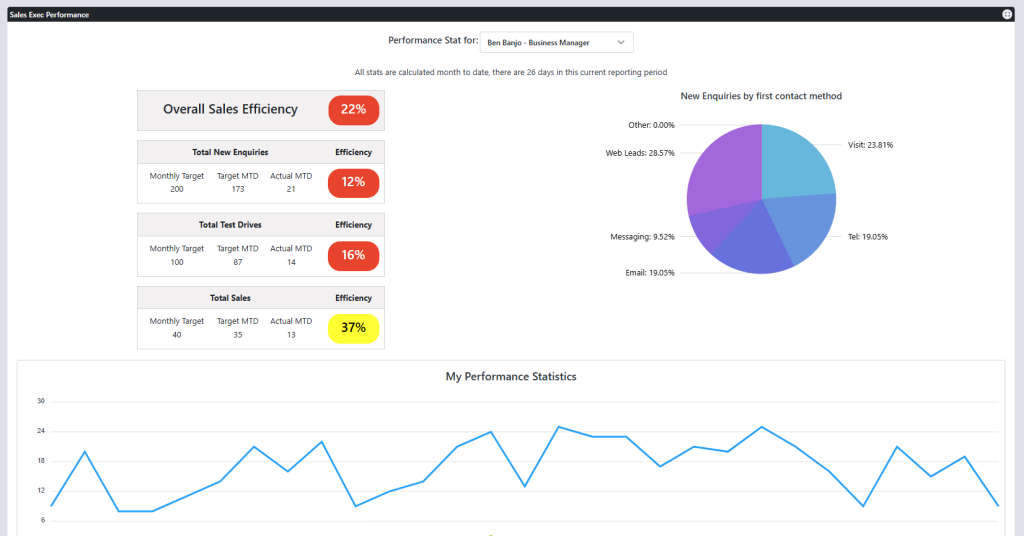Click the fullscreen expand icon in header

click(1007, 15)
